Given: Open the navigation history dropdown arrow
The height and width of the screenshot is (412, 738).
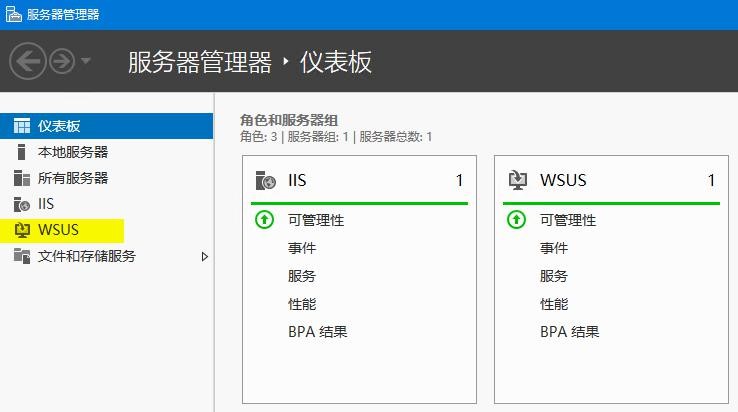Looking at the screenshot, I should click(x=86, y=62).
